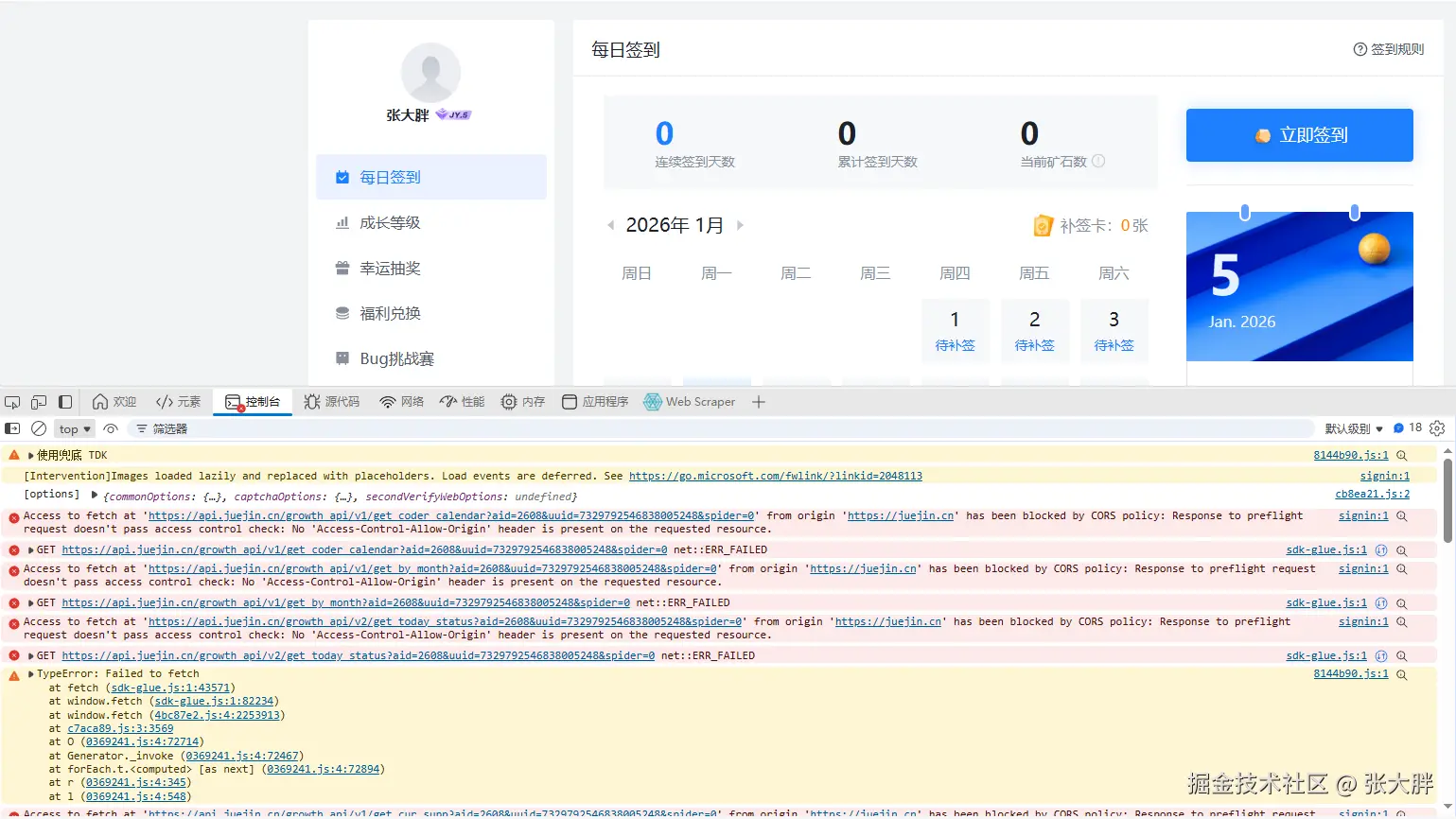The width and height of the screenshot is (1456, 819).
Task: Toggle the device emulation toolbar
Action: point(38,401)
